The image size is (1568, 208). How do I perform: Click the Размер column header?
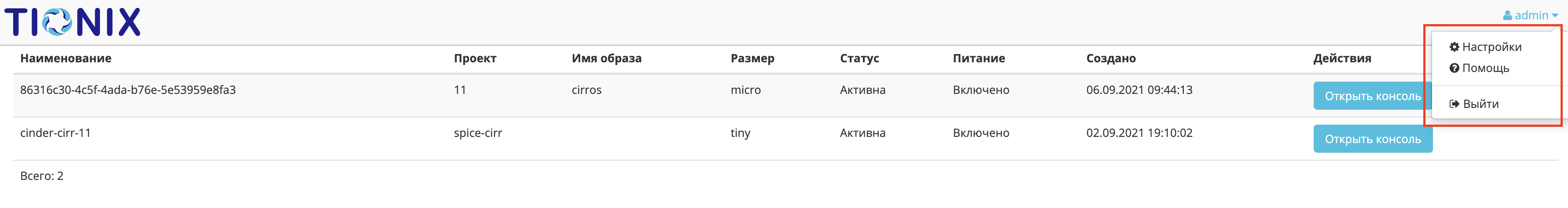[752, 58]
